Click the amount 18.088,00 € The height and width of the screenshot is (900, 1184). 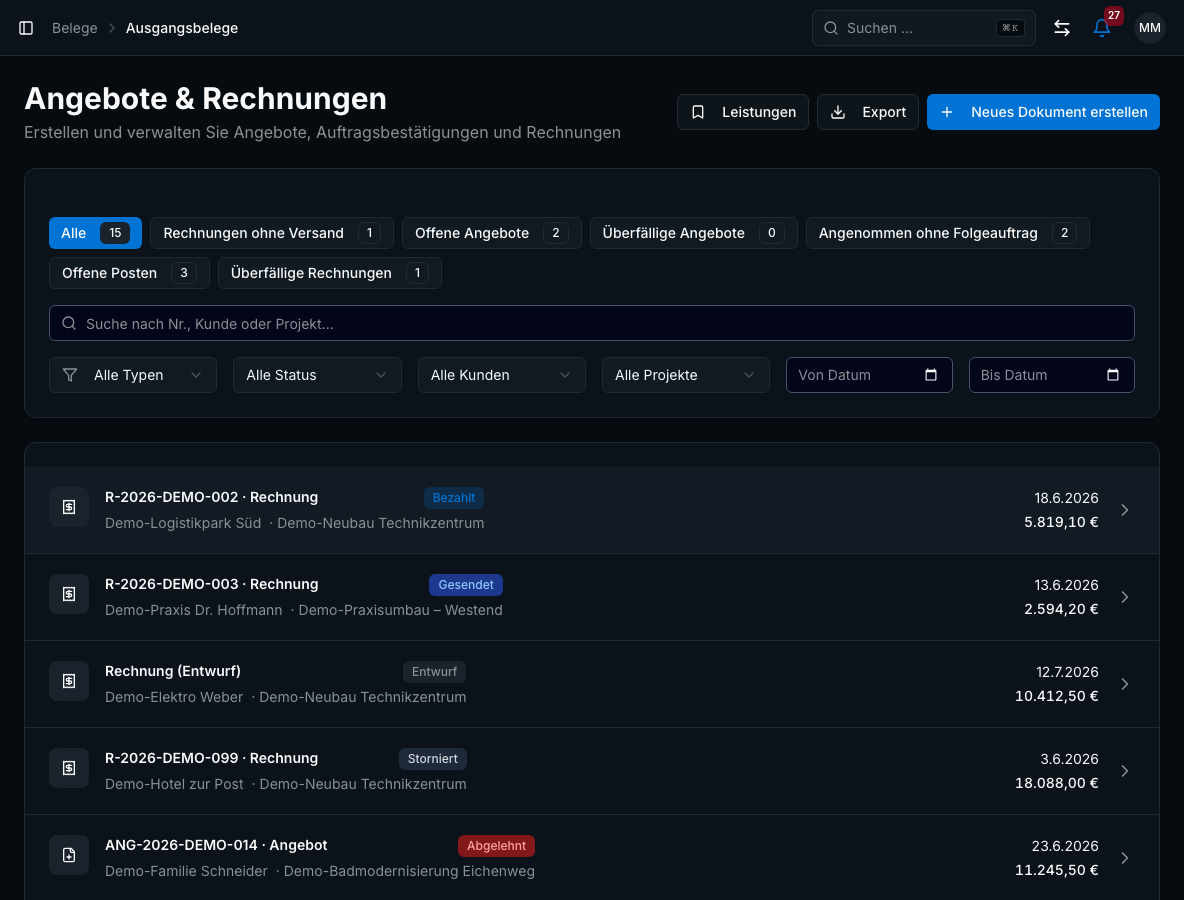(x=1056, y=782)
